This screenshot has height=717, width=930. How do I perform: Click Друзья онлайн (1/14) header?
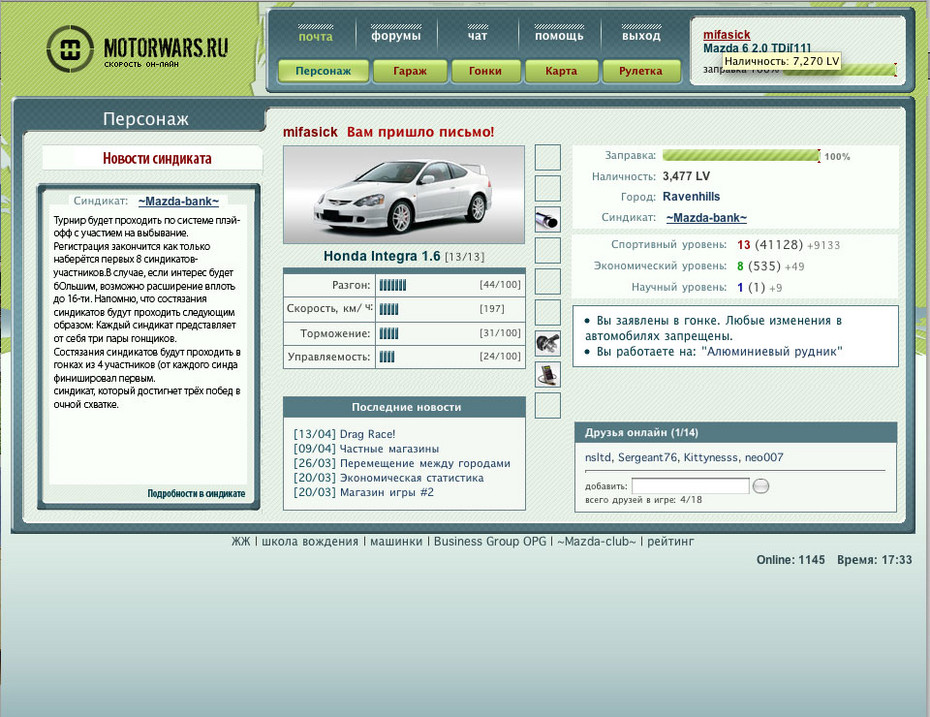(735, 433)
